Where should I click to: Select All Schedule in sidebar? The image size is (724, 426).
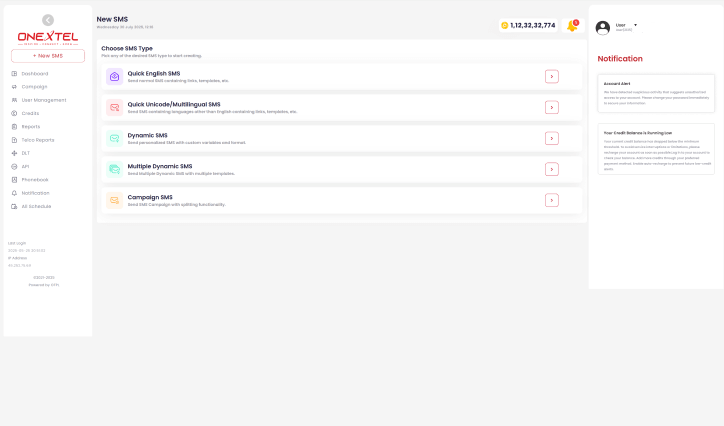[x=36, y=206]
